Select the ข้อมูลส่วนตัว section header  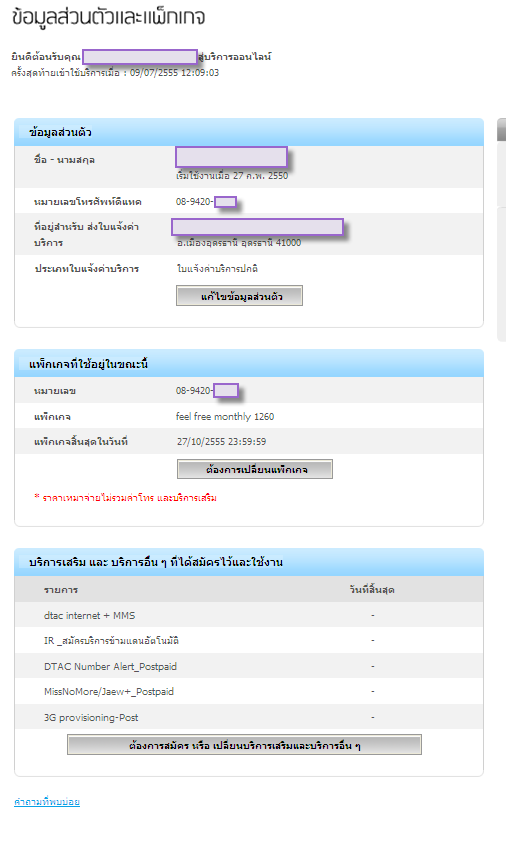pyautogui.click(x=249, y=132)
